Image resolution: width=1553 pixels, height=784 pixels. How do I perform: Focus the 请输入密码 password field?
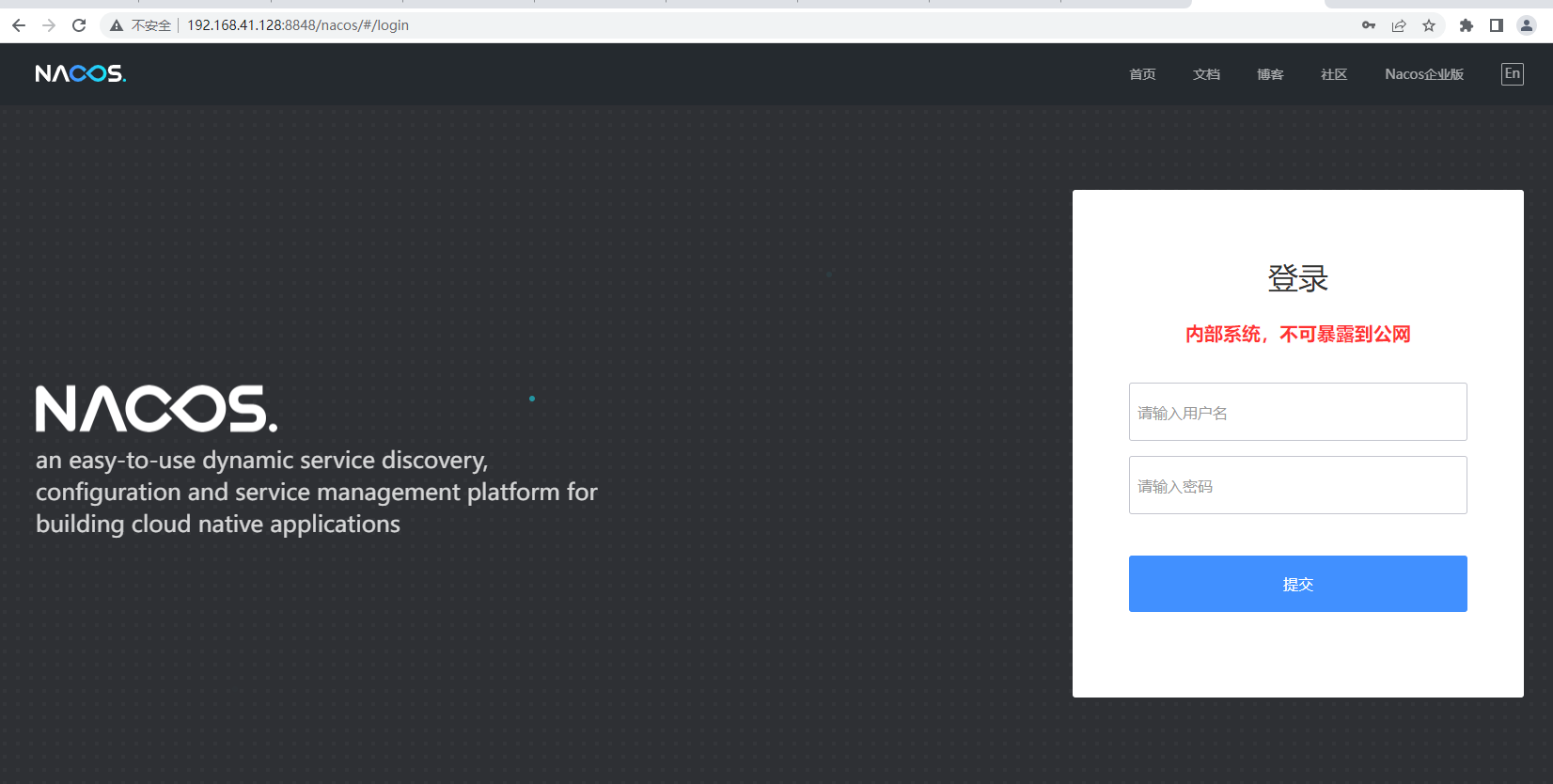pyautogui.click(x=1298, y=485)
